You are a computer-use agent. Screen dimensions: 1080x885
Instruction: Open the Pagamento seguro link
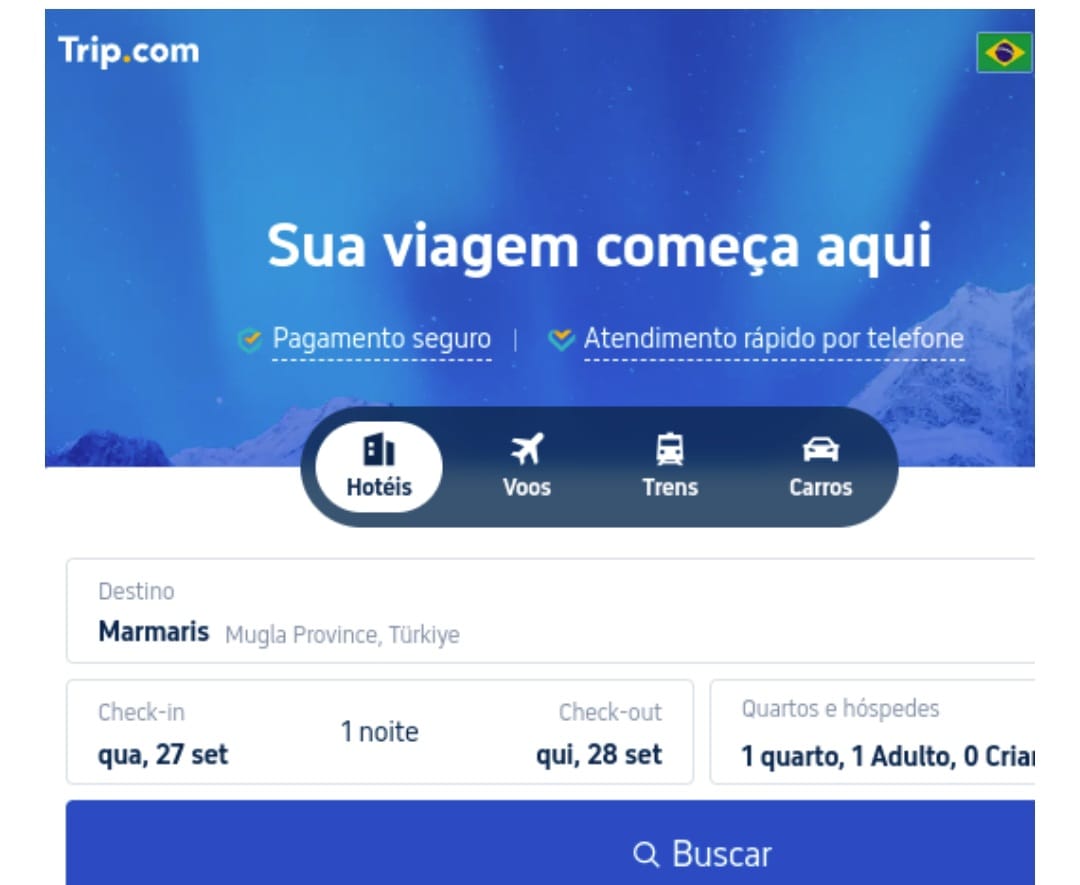click(382, 340)
